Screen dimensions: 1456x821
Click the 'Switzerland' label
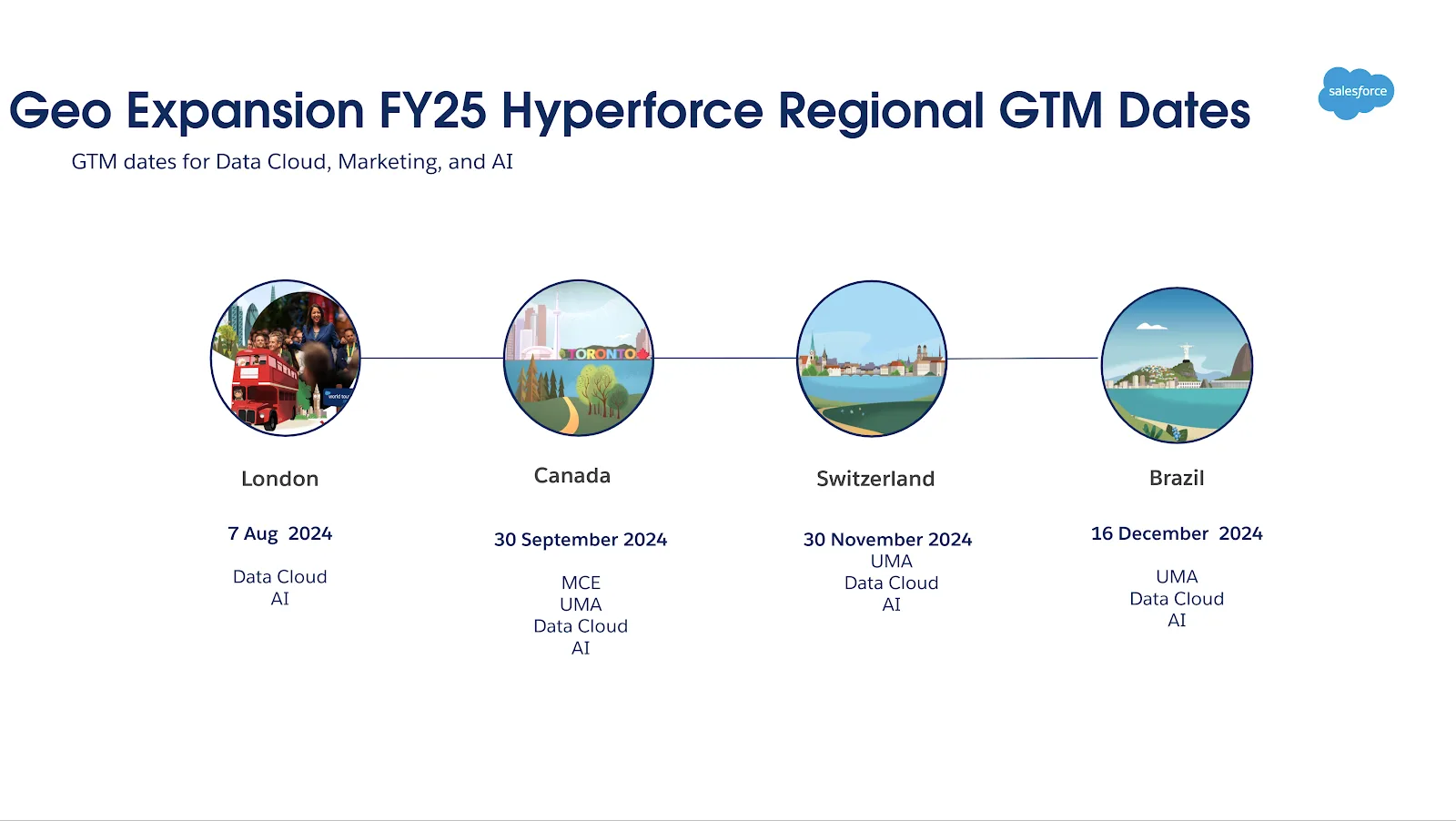[875, 479]
